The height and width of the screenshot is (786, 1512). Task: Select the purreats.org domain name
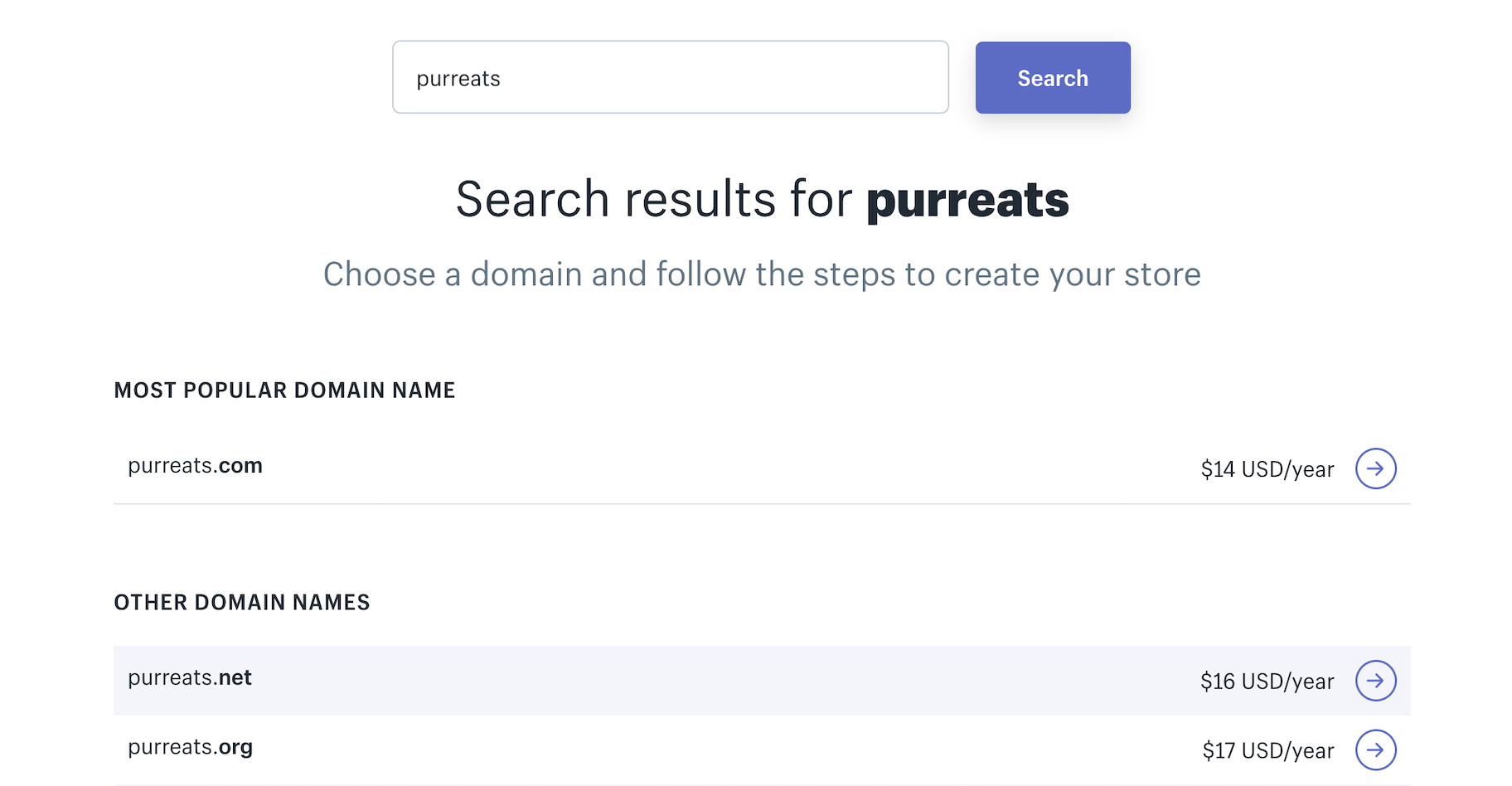(x=190, y=748)
